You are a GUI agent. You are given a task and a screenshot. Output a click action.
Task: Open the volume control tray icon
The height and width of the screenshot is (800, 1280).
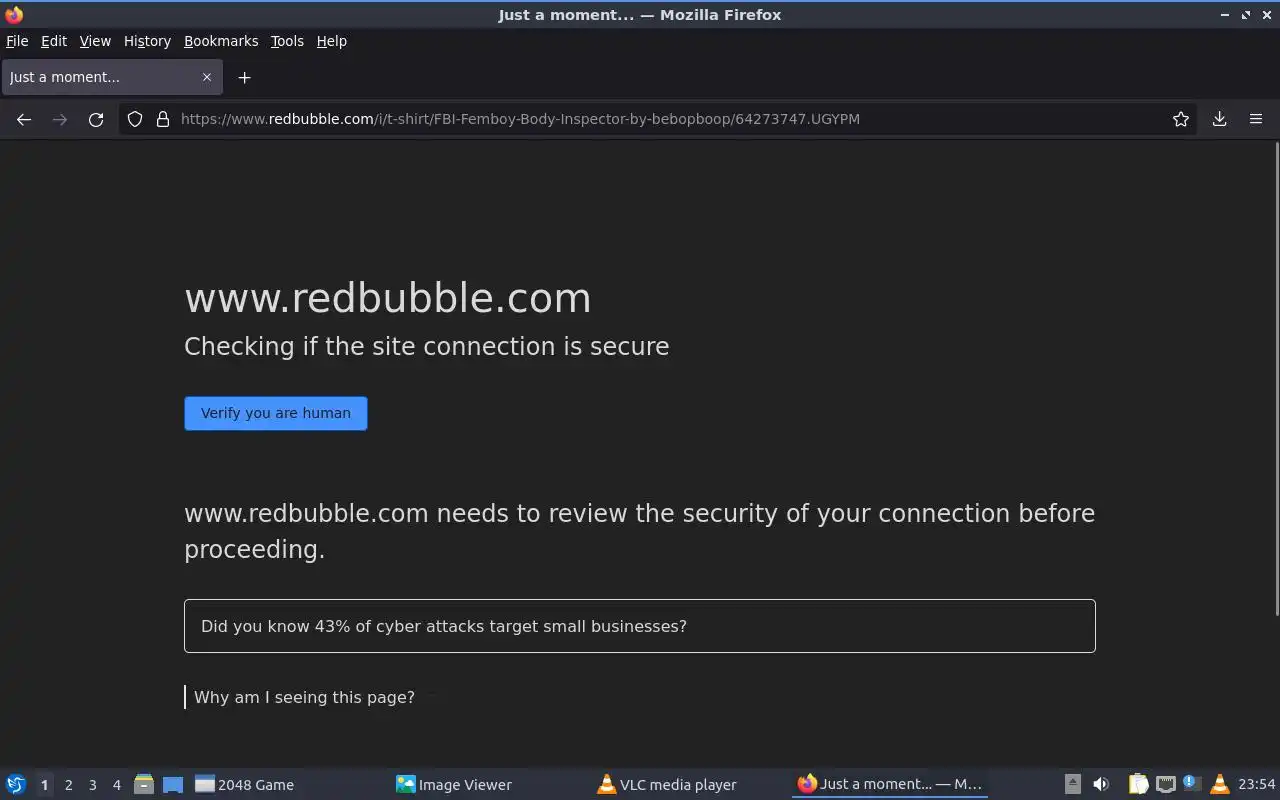coord(1101,784)
